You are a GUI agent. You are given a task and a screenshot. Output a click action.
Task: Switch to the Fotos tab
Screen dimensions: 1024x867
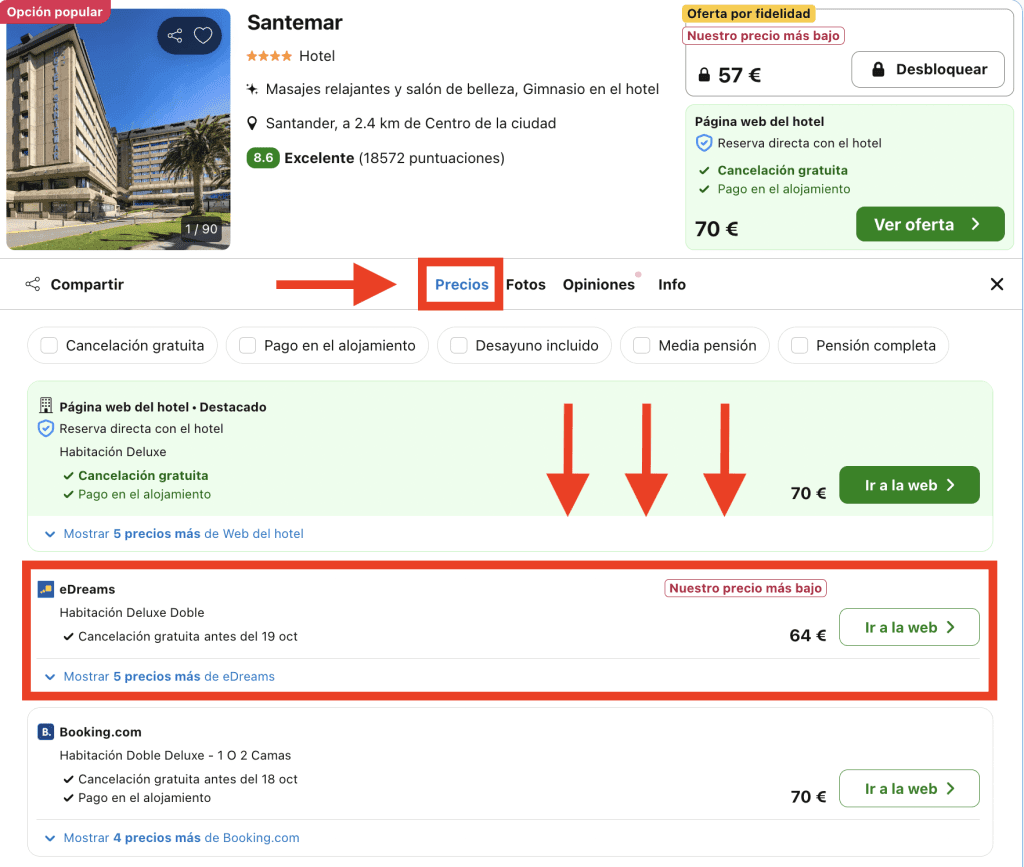pos(526,284)
